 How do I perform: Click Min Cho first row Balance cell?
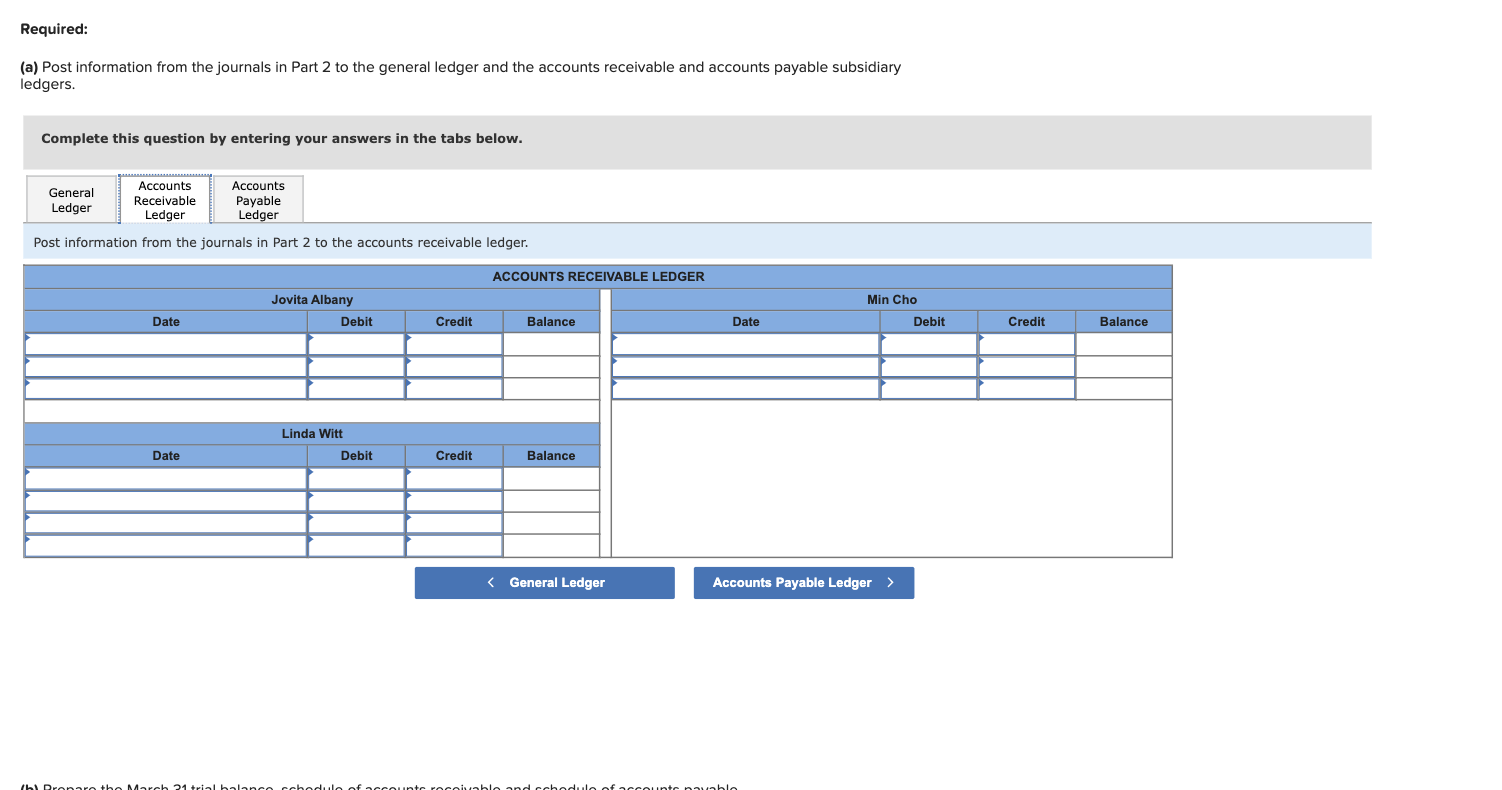1124,344
